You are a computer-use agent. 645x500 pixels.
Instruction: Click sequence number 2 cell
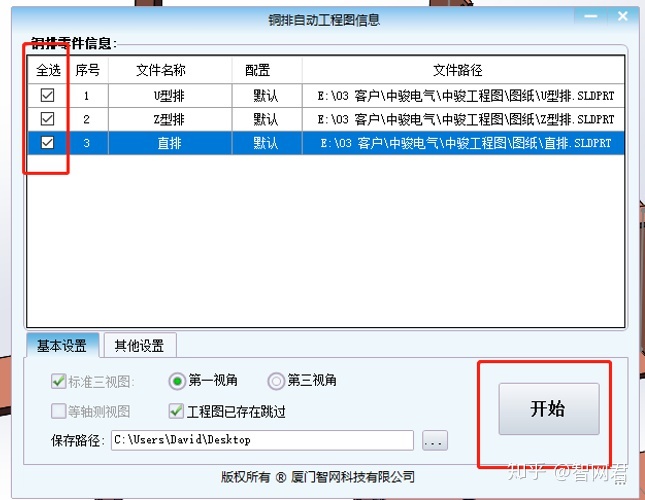point(88,120)
